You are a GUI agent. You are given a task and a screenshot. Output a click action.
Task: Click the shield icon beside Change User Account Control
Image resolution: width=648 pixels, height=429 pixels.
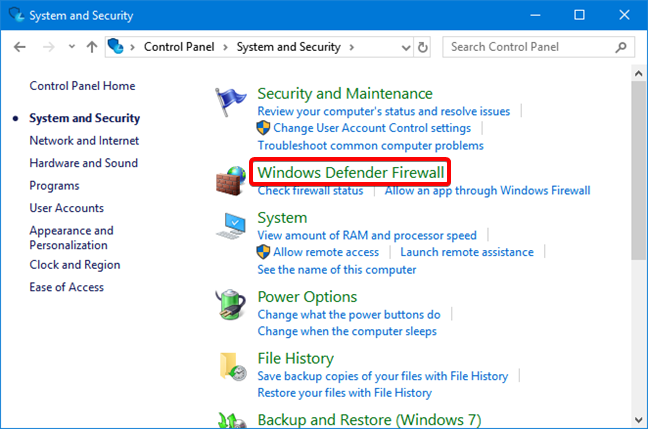[263, 128]
